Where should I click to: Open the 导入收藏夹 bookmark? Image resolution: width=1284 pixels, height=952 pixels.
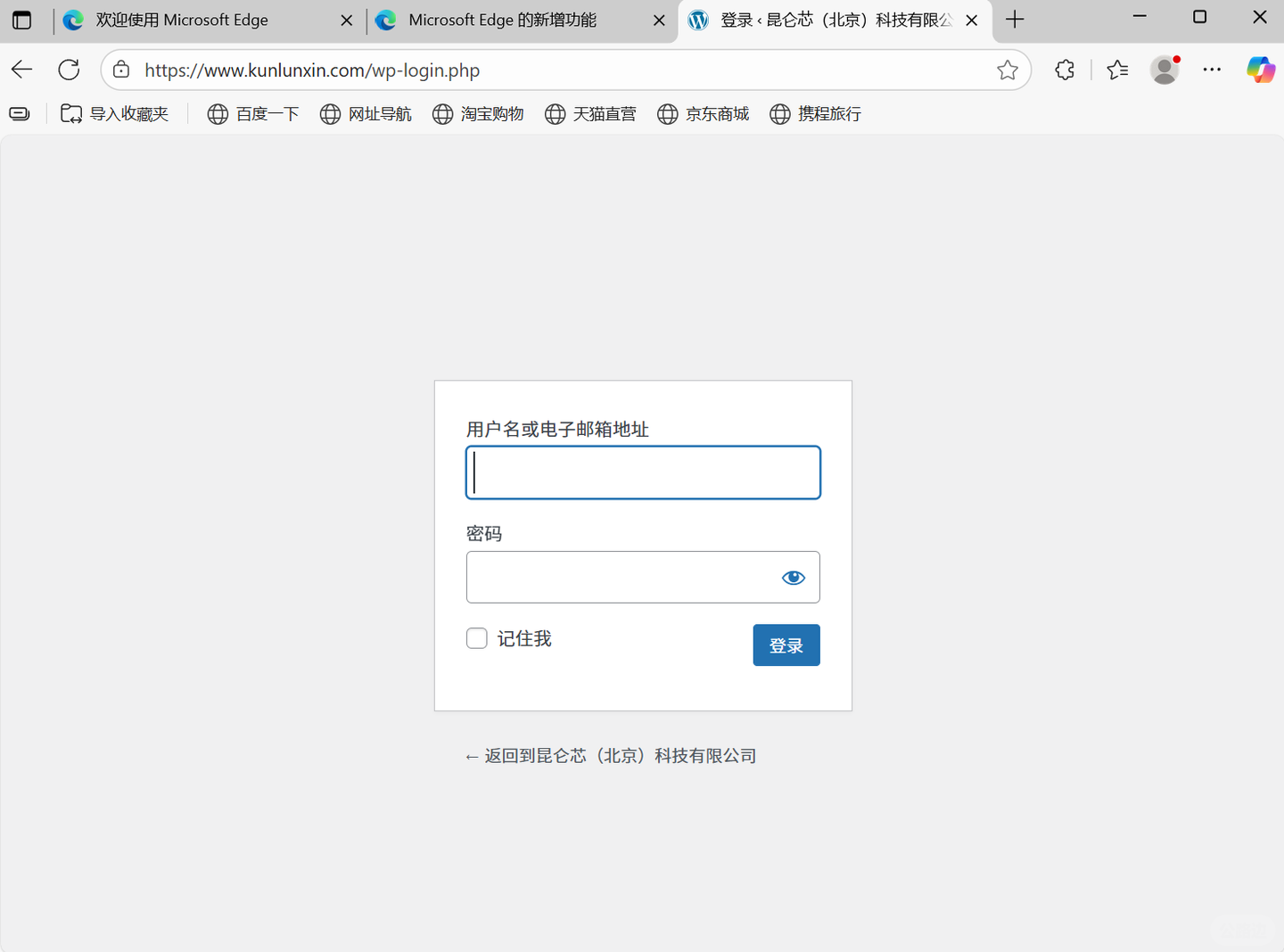[x=115, y=113]
